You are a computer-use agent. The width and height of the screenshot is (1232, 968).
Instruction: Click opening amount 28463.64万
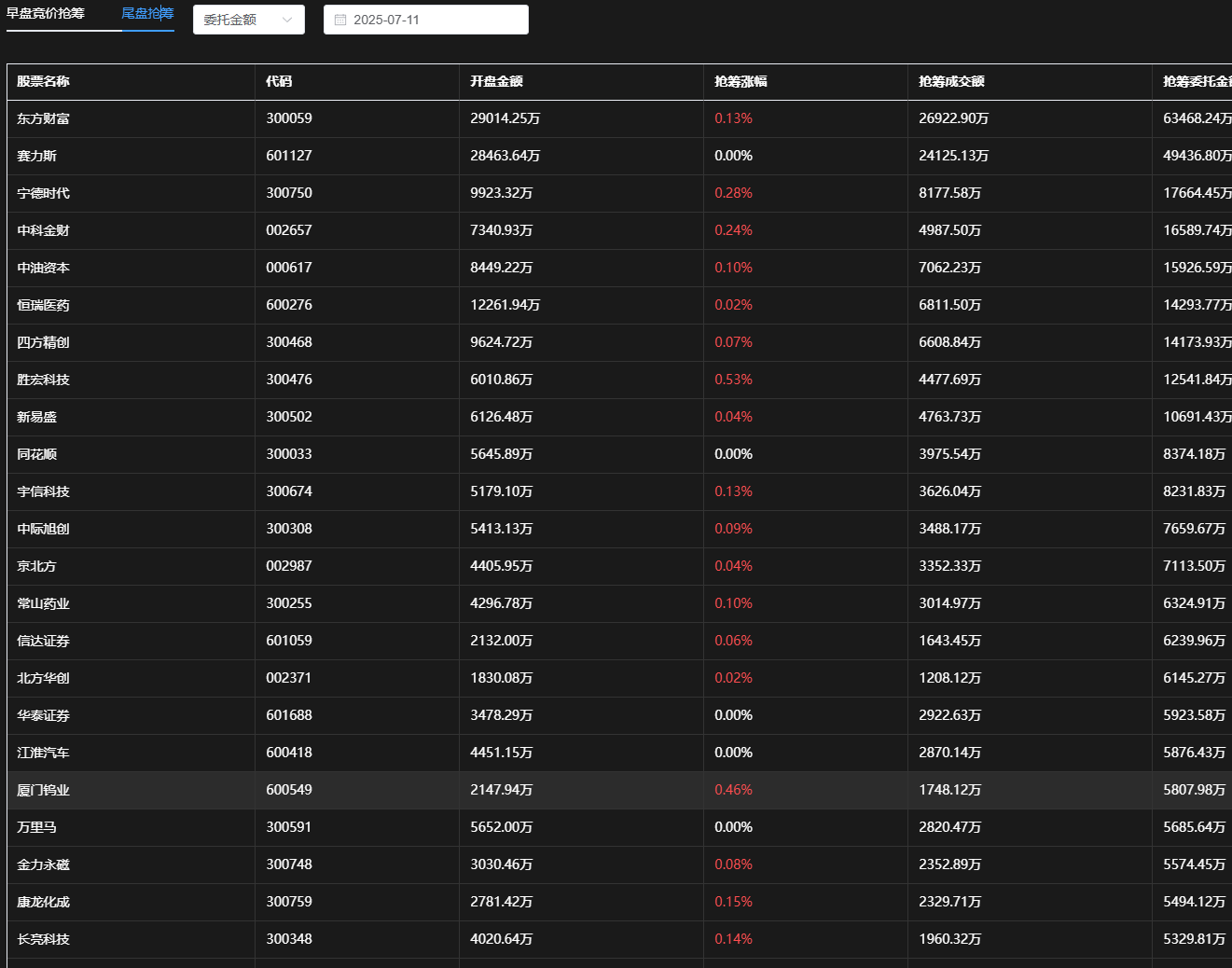point(505,156)
